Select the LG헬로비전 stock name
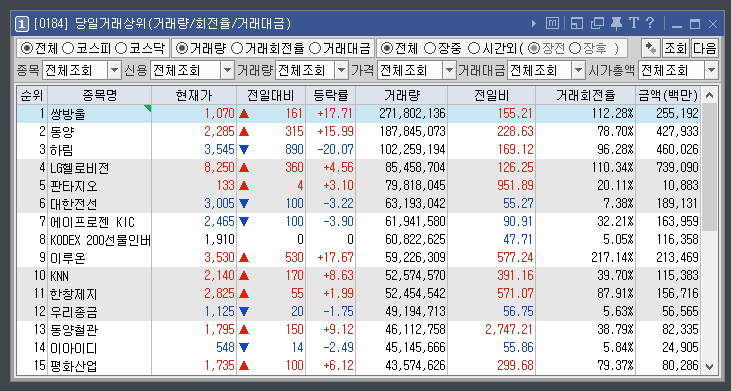The width and height of the screenshot is (731, 391). 80,168
